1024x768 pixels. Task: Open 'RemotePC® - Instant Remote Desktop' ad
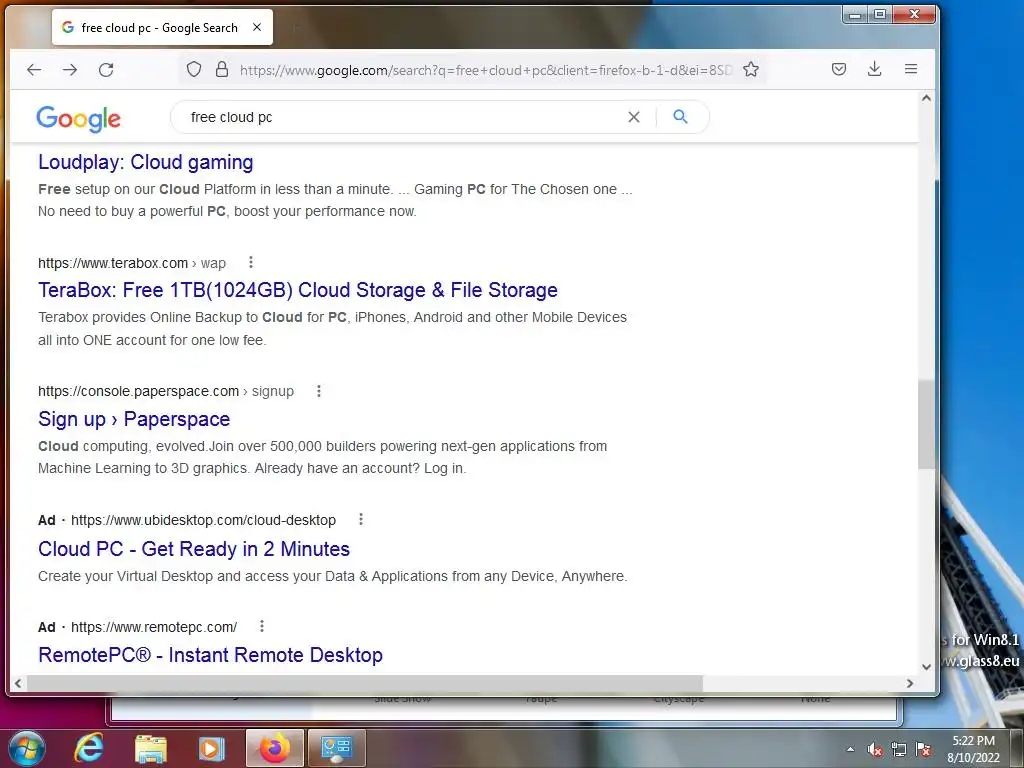point(210,655)
